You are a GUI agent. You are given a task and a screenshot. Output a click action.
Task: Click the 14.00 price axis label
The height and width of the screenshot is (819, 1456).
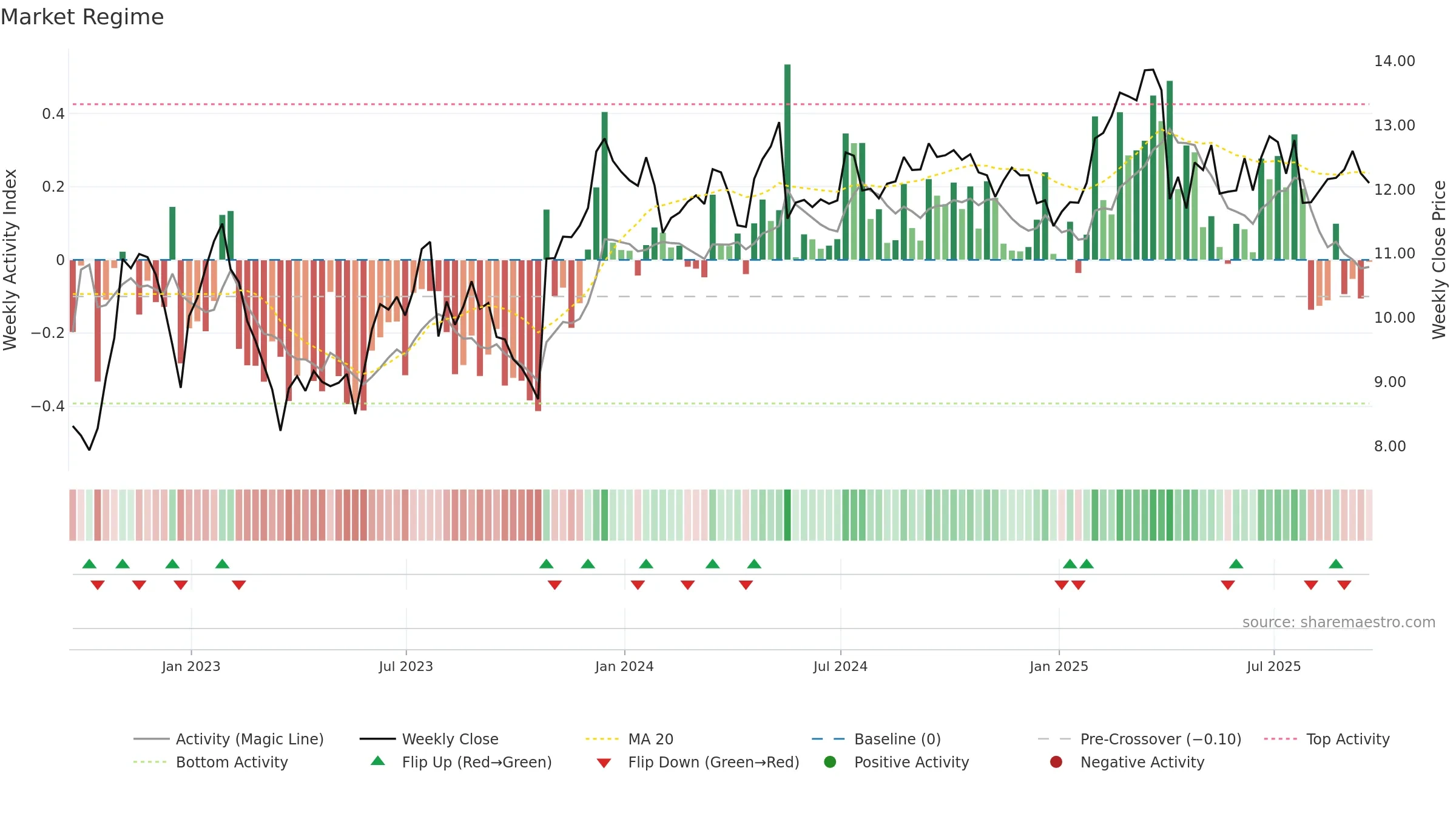pyautogui.click(x=1395, y=61)
